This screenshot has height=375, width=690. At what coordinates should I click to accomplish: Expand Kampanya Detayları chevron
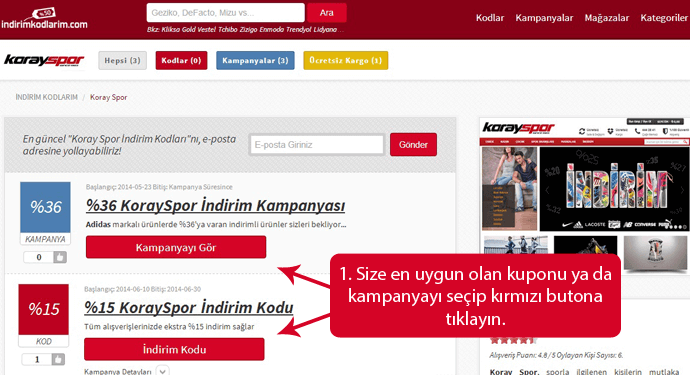coord(163,371)
